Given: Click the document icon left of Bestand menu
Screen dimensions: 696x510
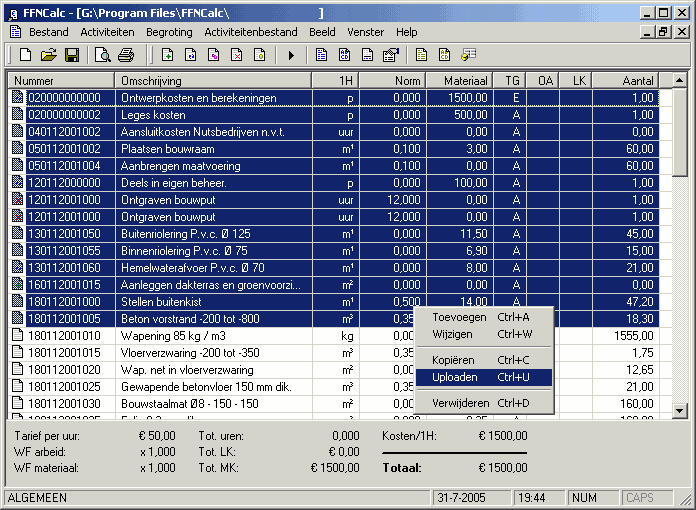Looking at the screenshot, I should coord(16,32).
